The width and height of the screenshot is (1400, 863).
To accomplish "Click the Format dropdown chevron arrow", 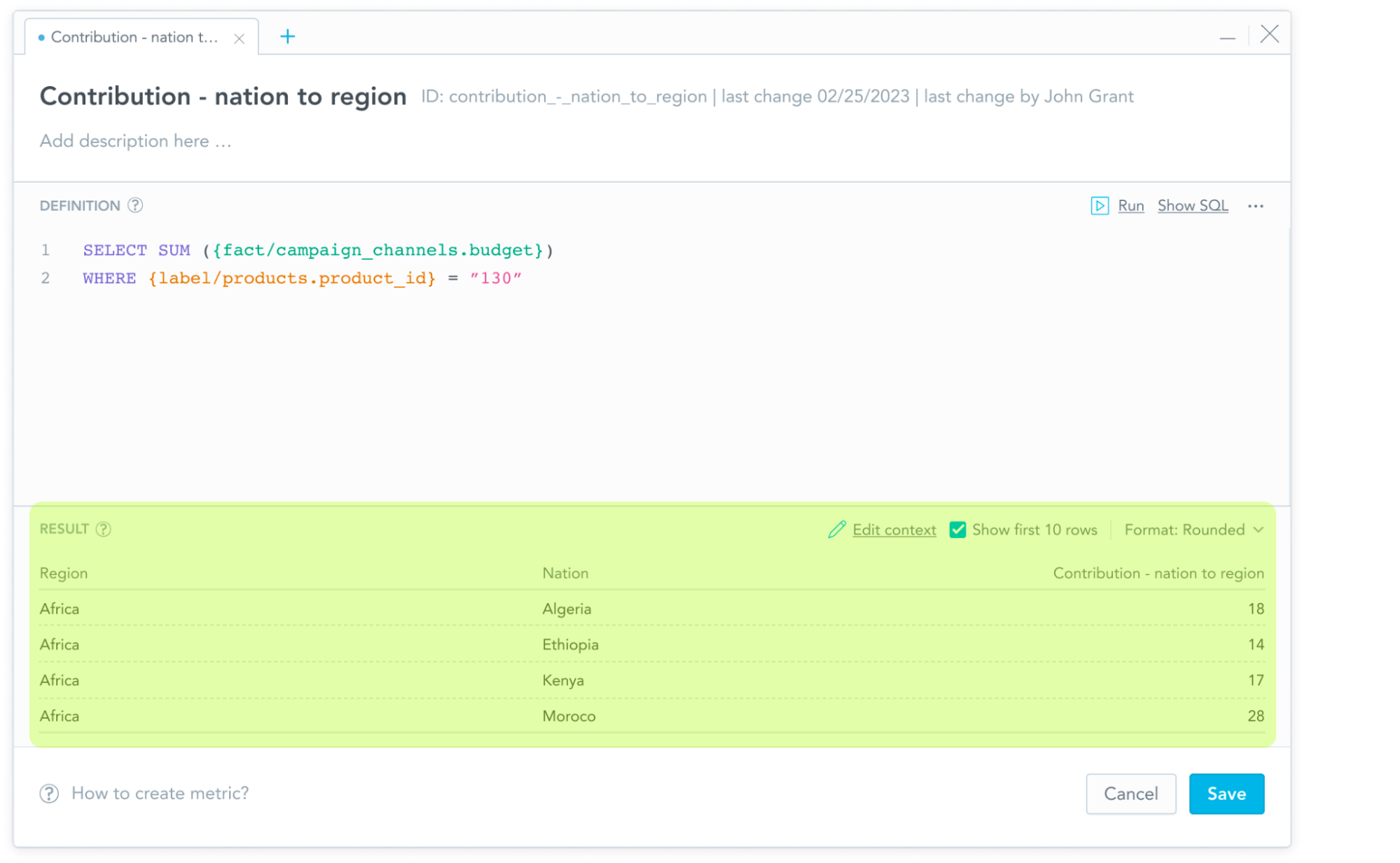I will click(1259, 530).
